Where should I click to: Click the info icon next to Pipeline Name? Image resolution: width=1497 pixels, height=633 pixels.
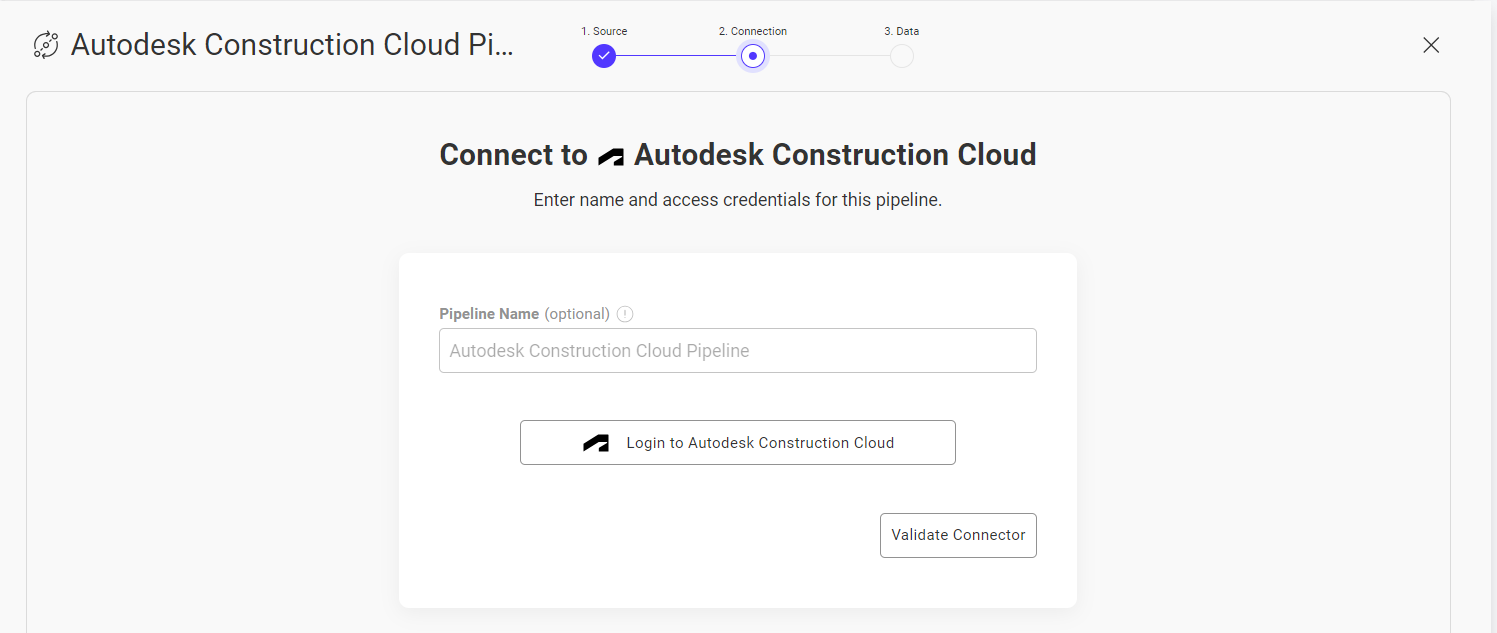625,314
